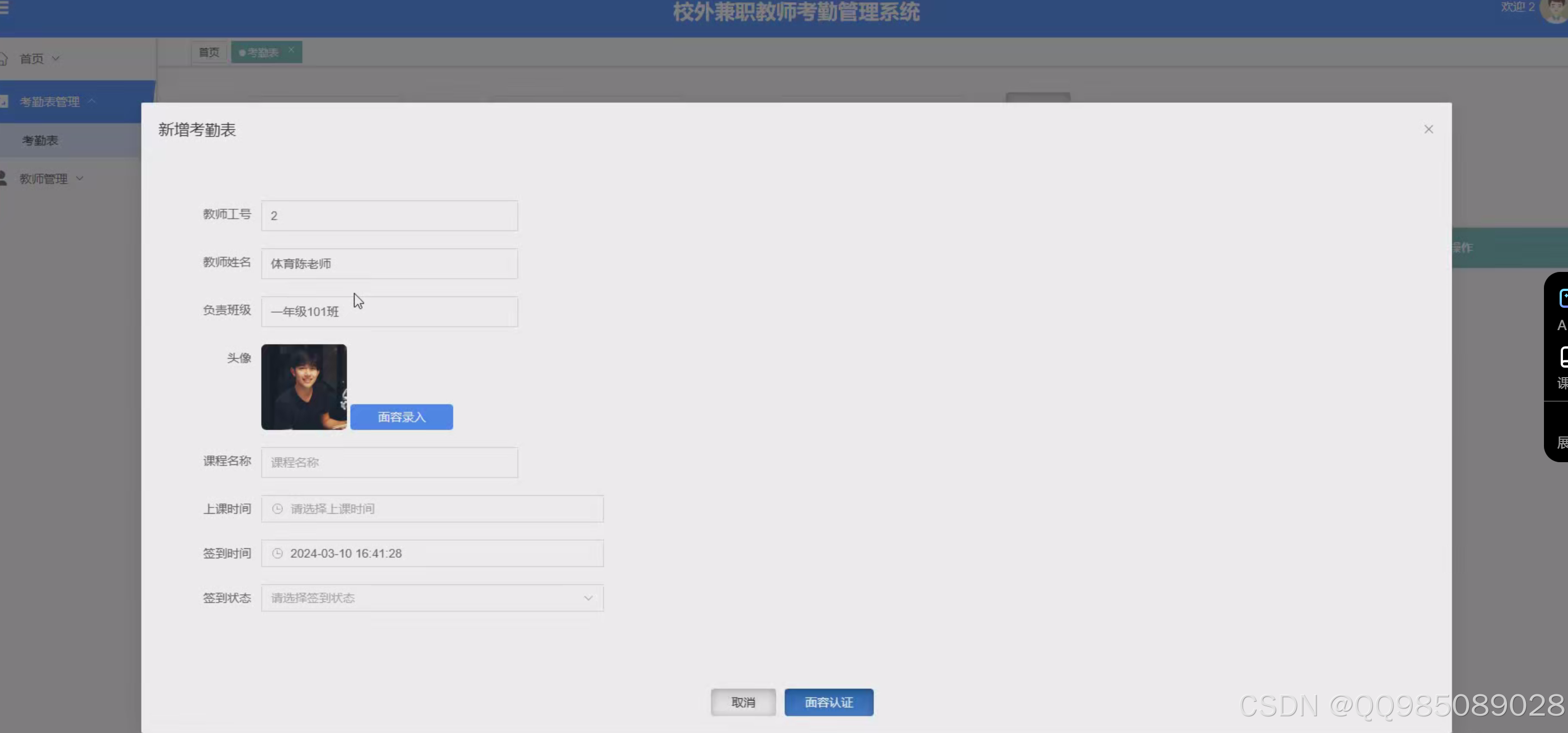Collapse the 考勤表管理 submenu

pyautogui.click(x=92, y=101)
